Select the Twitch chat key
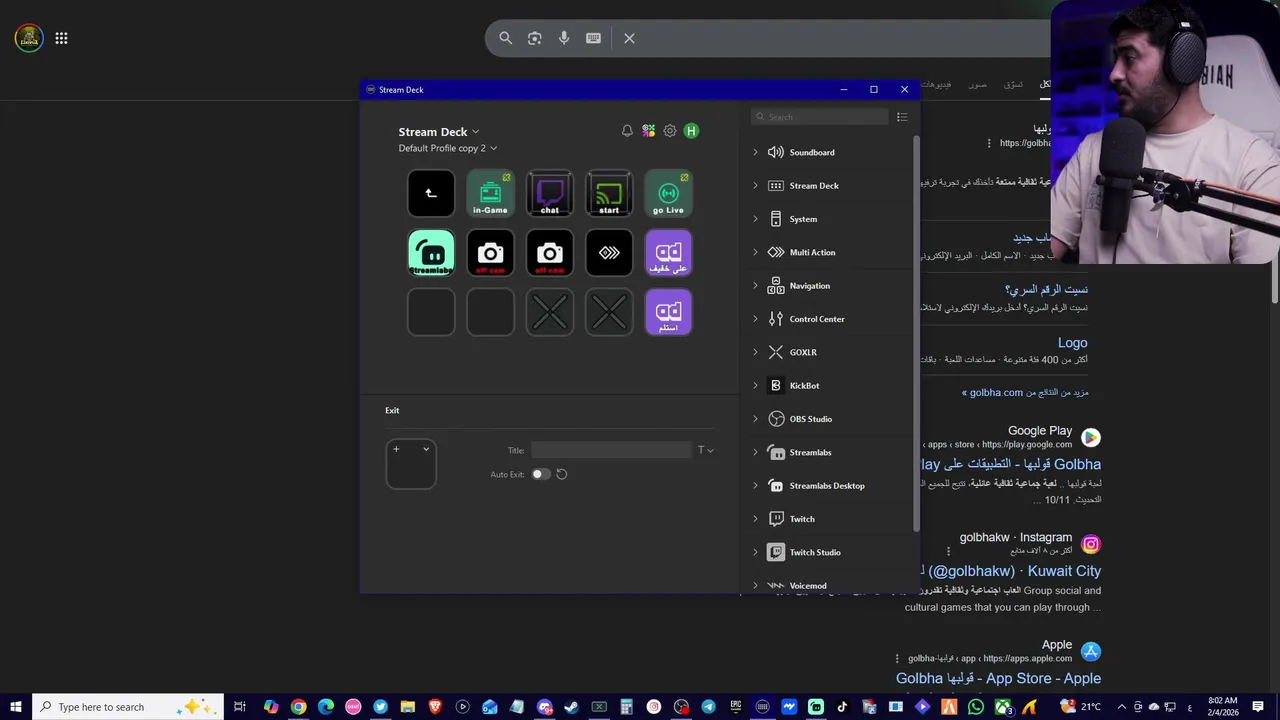The image size is (1280, 720). 550,193
